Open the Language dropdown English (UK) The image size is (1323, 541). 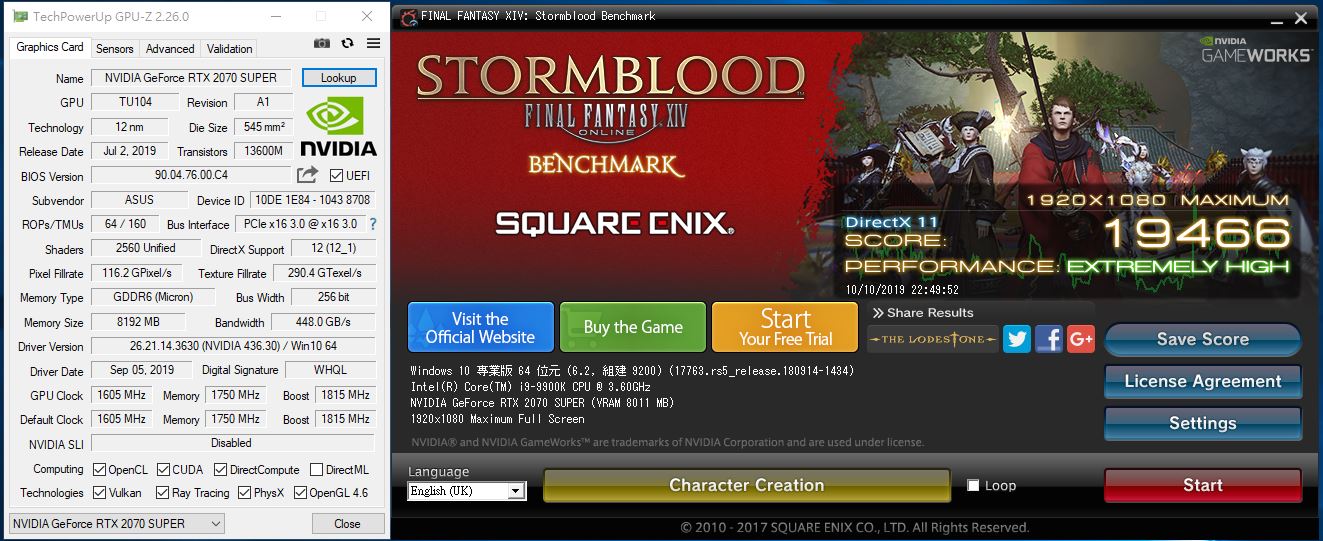pyautogui.click(x=467, y=491)
